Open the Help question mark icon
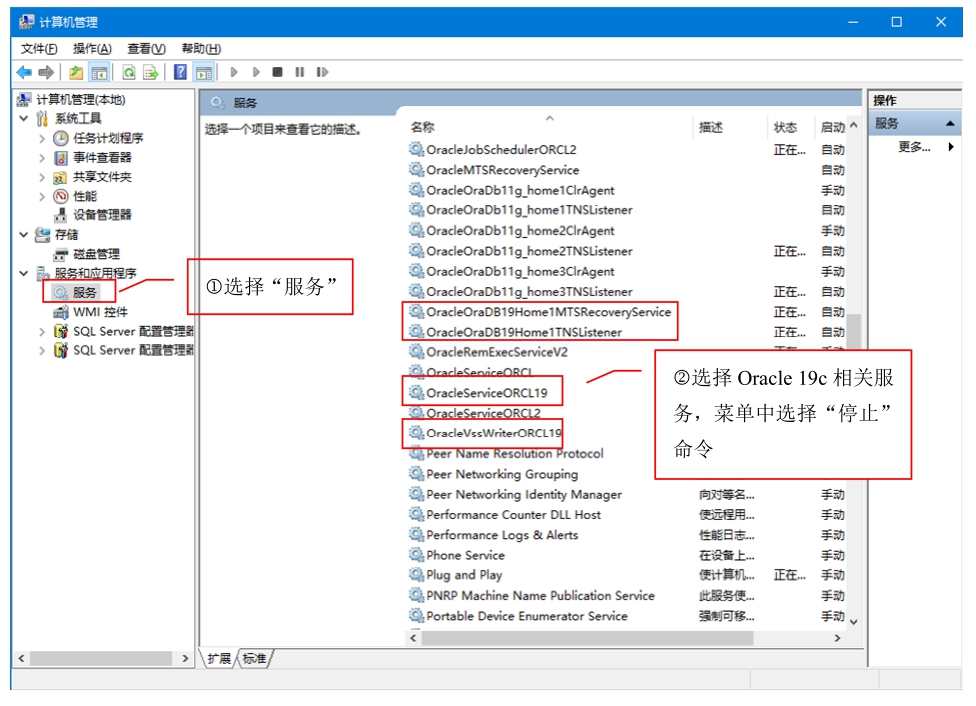 [x=180, y=72]
